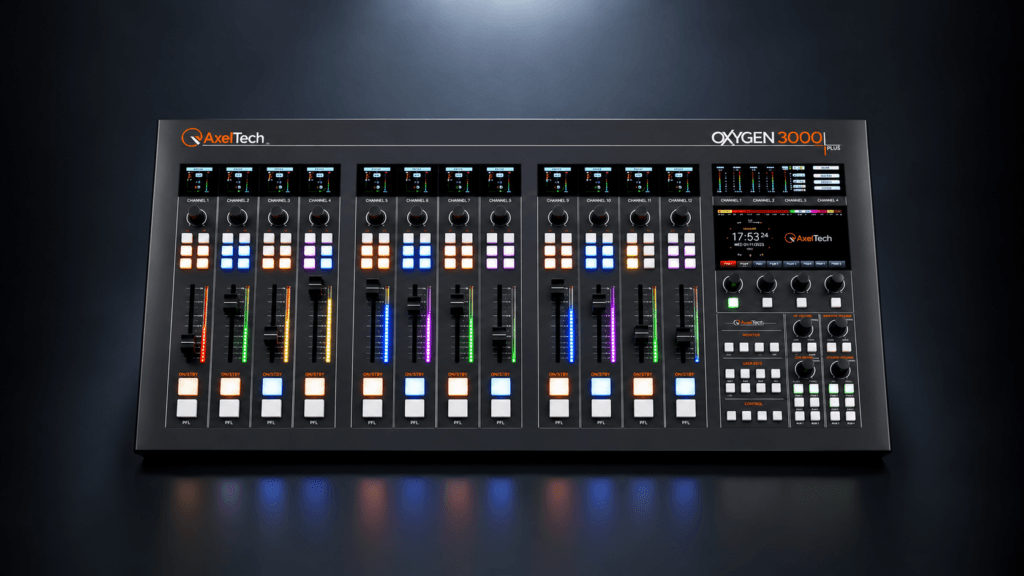Image resolution: width=1024 pixels, height=576 pixels.
Task: Activate PFL on Channel 5
Action: [x=372, y=408]
